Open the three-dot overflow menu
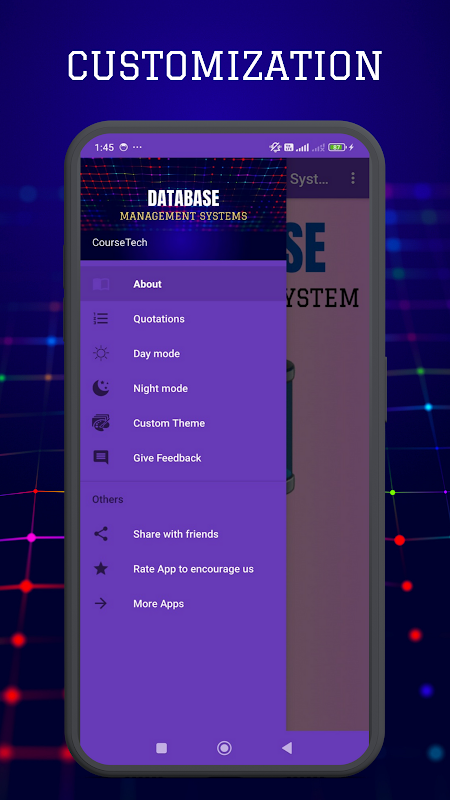Viewport: 450px width, 800px height. point(353,178)
